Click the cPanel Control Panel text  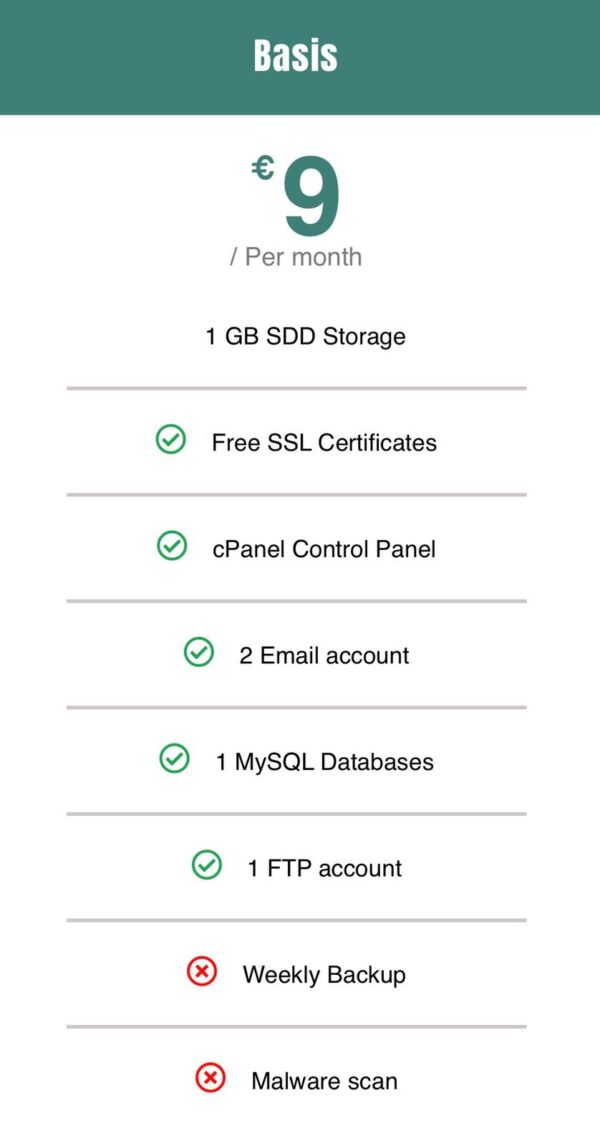(x=324, y=549)
